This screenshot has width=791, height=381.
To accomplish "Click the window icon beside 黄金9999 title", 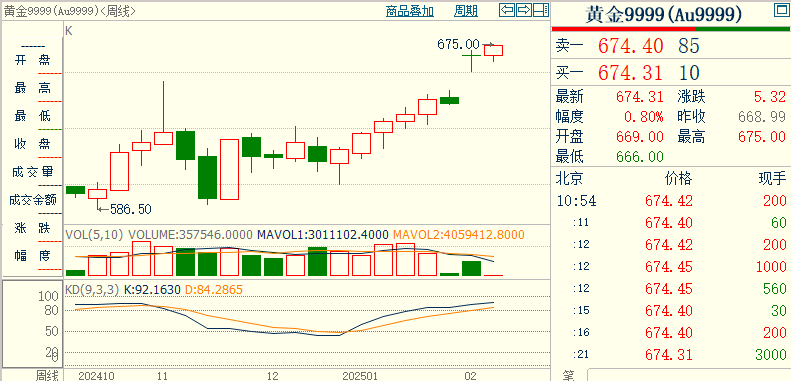I will click(x=780, y=10).
